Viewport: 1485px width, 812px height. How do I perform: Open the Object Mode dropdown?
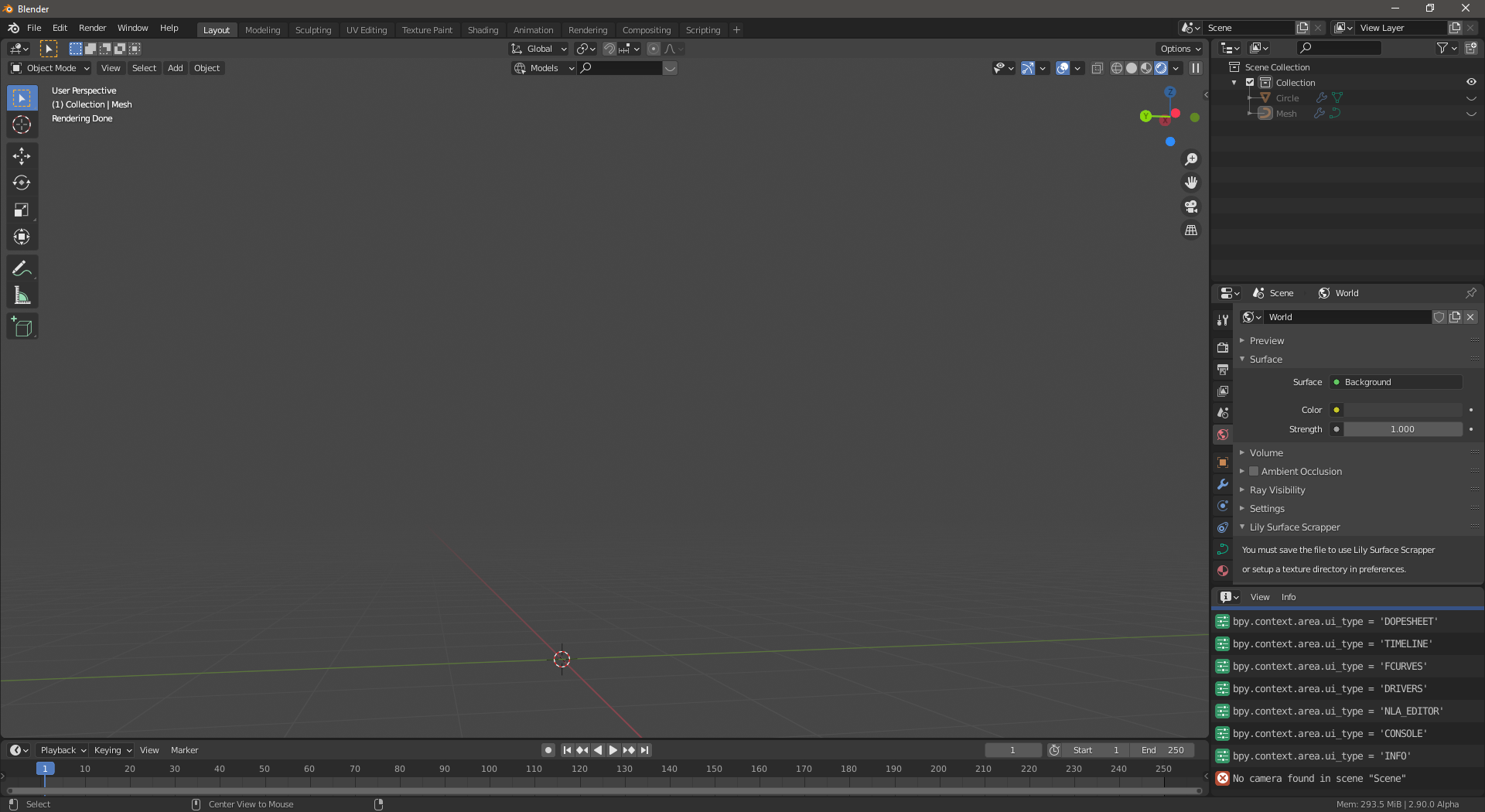[50, 68]
